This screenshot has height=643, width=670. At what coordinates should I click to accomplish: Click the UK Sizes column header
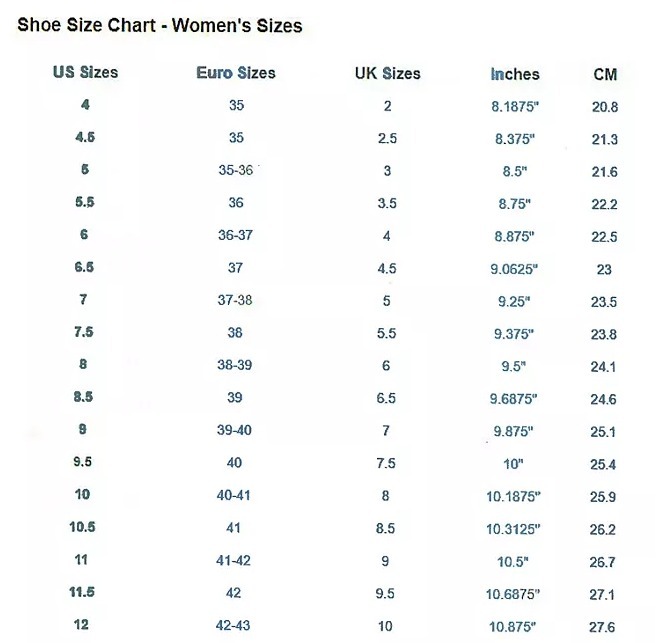click(x=387, y=74)
